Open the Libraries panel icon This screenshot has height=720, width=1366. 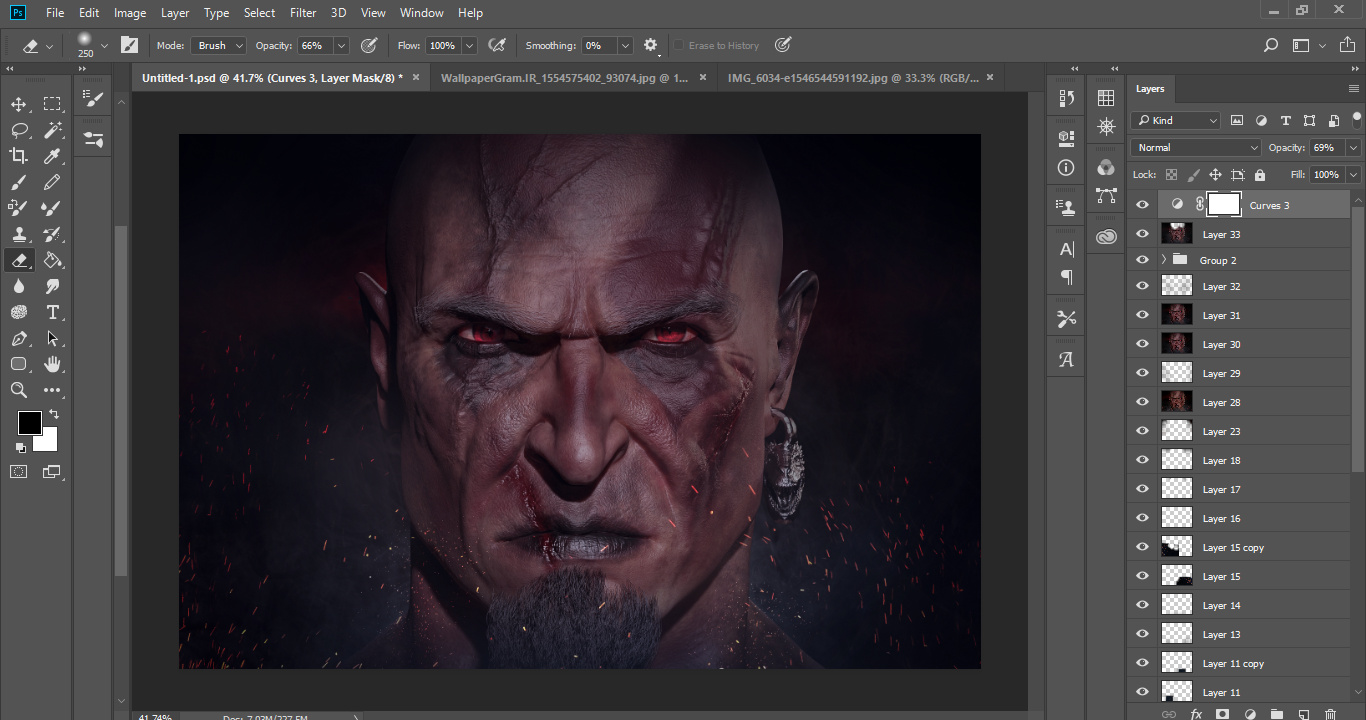coord(1106,237)
